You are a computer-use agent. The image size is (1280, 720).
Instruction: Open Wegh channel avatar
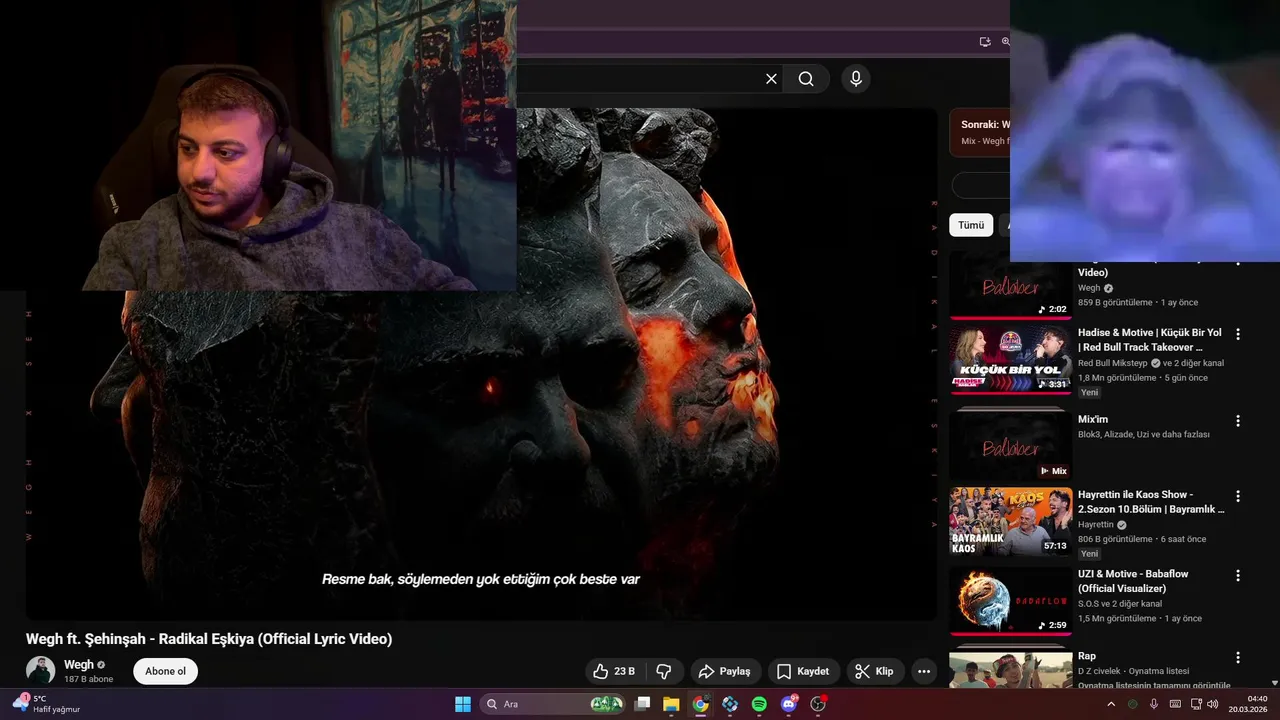click(x=41, y=671)
